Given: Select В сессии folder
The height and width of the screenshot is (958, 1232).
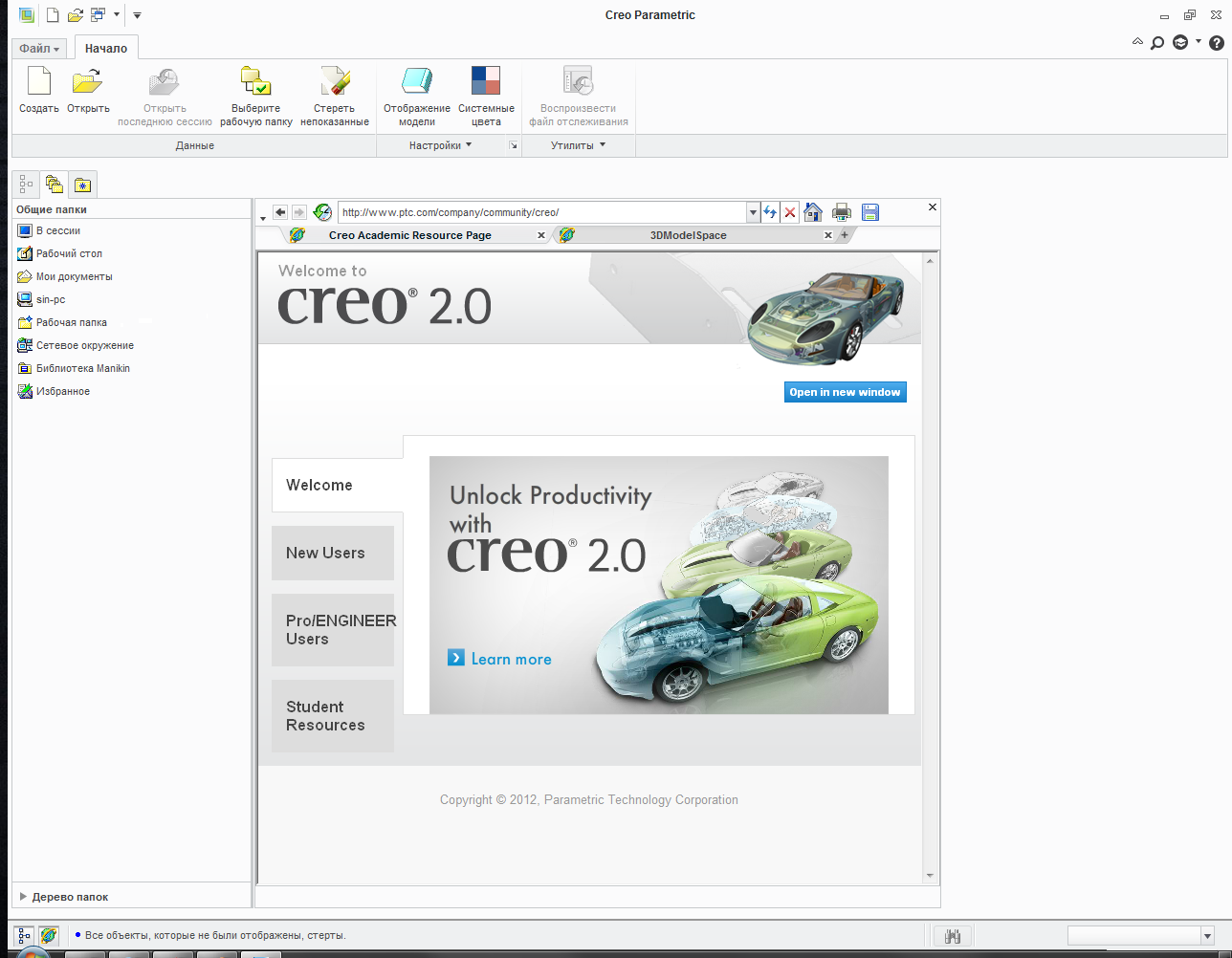Looking at the screenshot, I should coord(49,230).
